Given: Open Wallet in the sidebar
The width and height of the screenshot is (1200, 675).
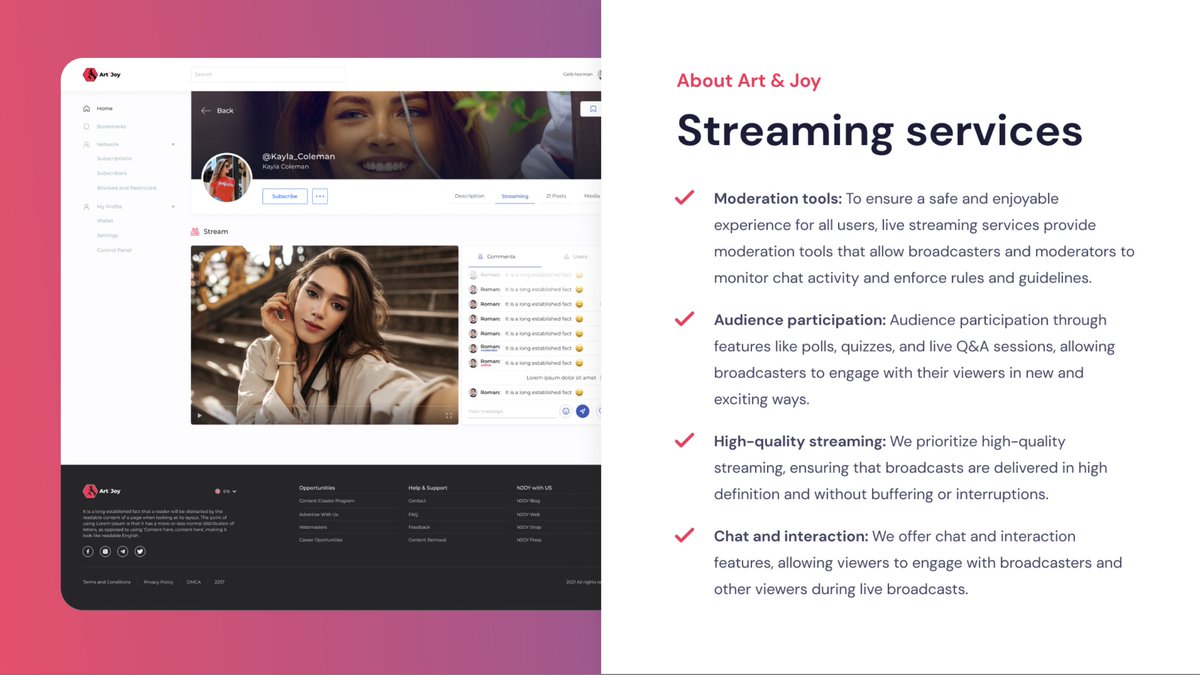Looking at the screenshot, I should tap(105, 221).
